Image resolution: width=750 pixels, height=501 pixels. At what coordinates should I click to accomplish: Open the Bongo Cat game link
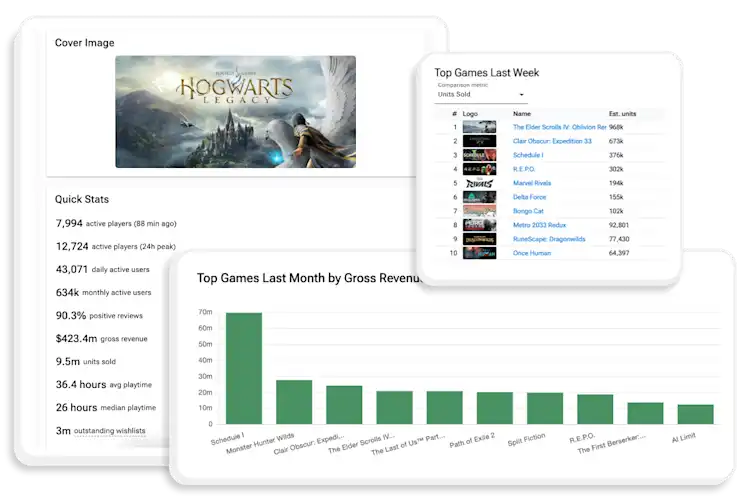pyautogui.click(x=528, y=211)
